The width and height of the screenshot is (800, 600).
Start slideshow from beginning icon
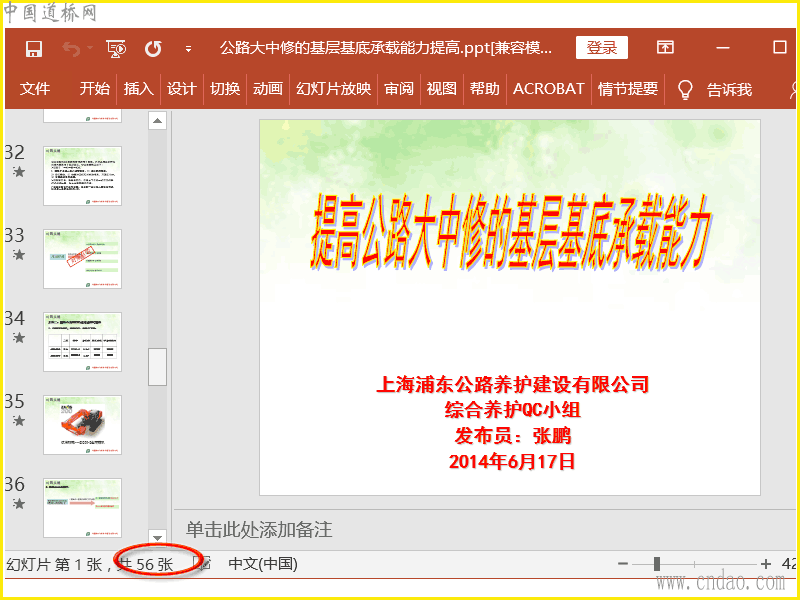point(116,48)
